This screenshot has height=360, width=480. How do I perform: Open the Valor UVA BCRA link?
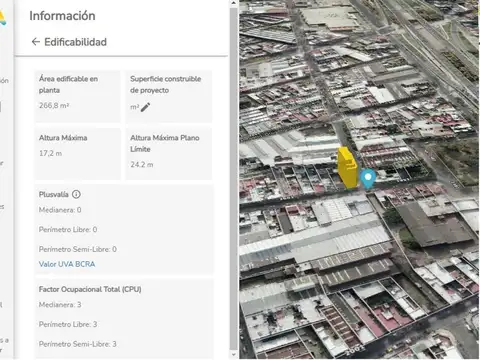(67, 264)
